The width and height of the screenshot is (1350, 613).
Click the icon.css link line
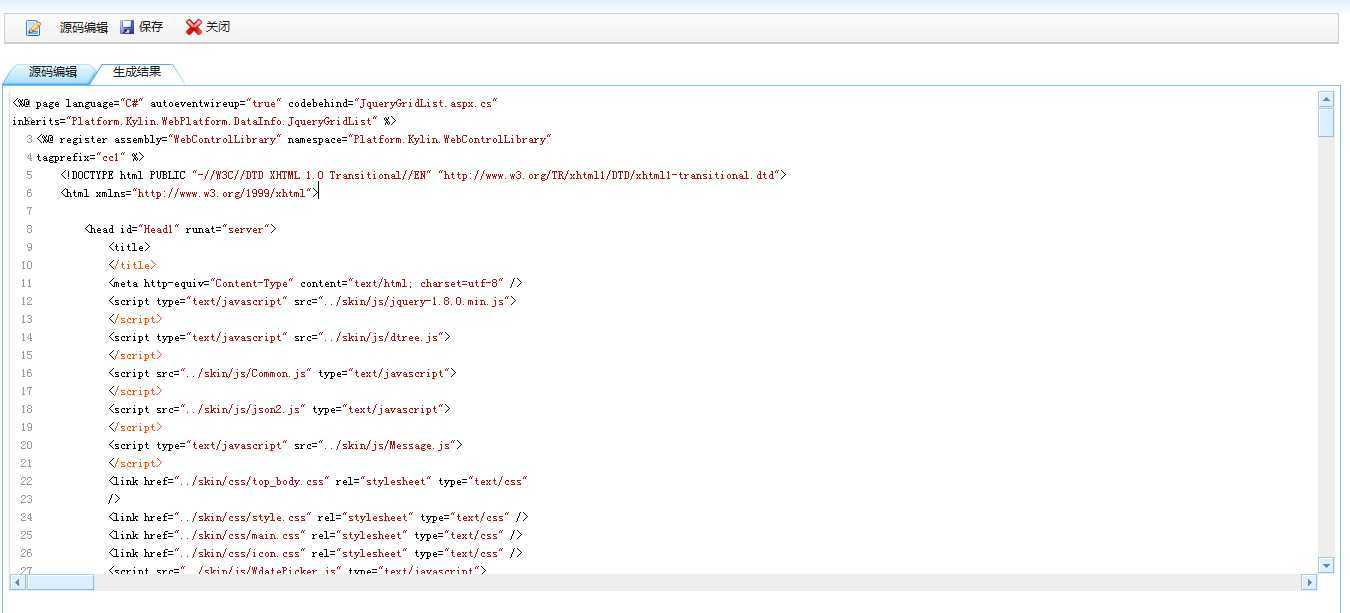(x=315, y=553)
